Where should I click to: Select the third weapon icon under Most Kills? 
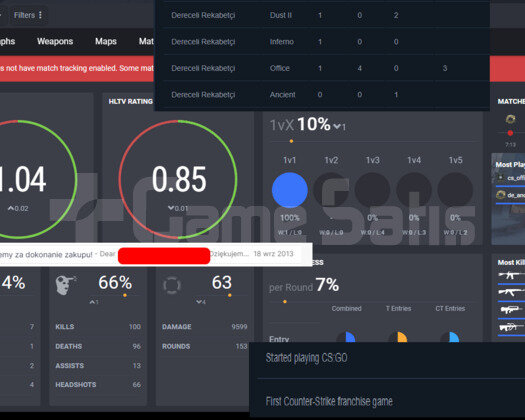tap(511, 309)
